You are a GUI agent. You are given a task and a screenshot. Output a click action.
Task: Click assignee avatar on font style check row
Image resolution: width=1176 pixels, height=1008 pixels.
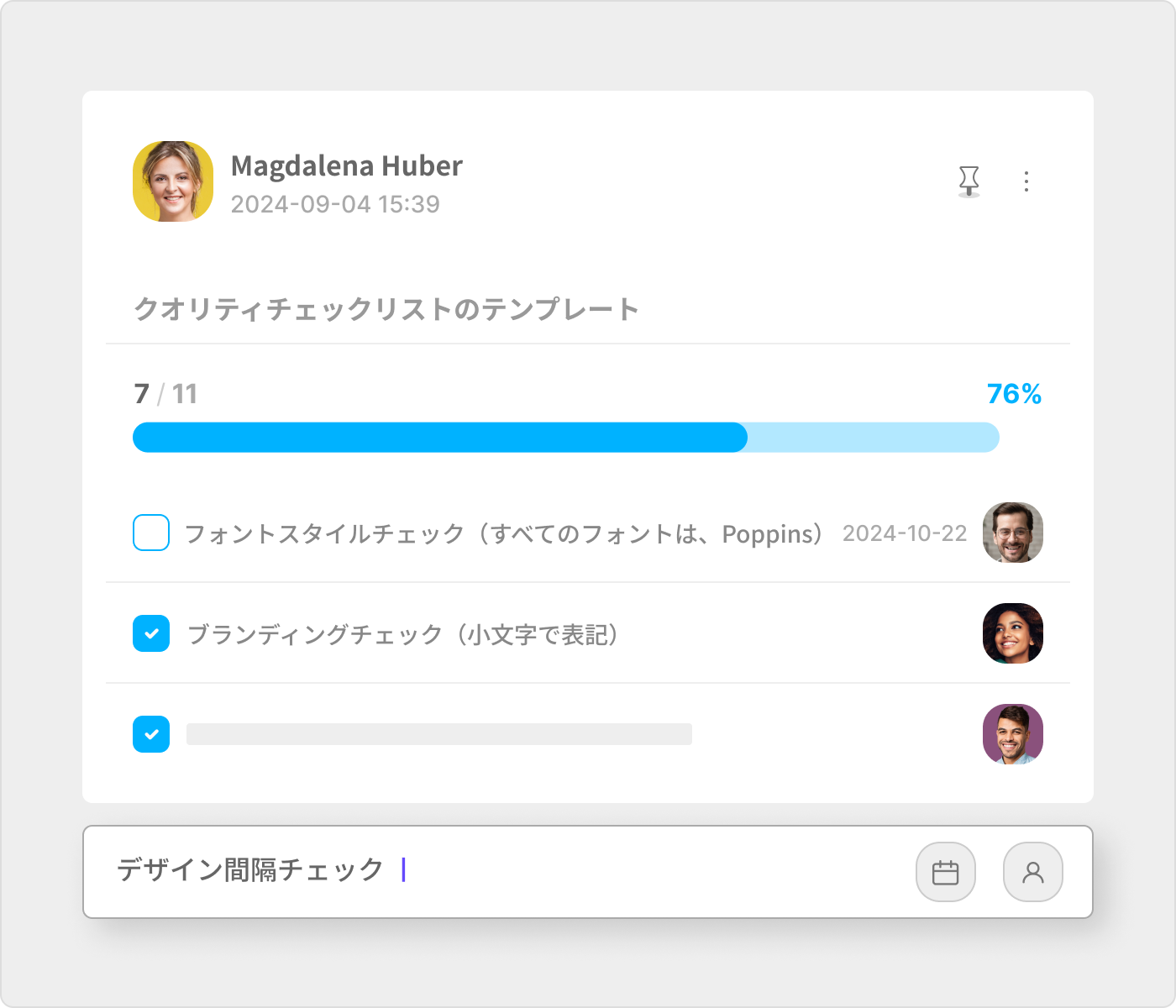(1013, 533)
